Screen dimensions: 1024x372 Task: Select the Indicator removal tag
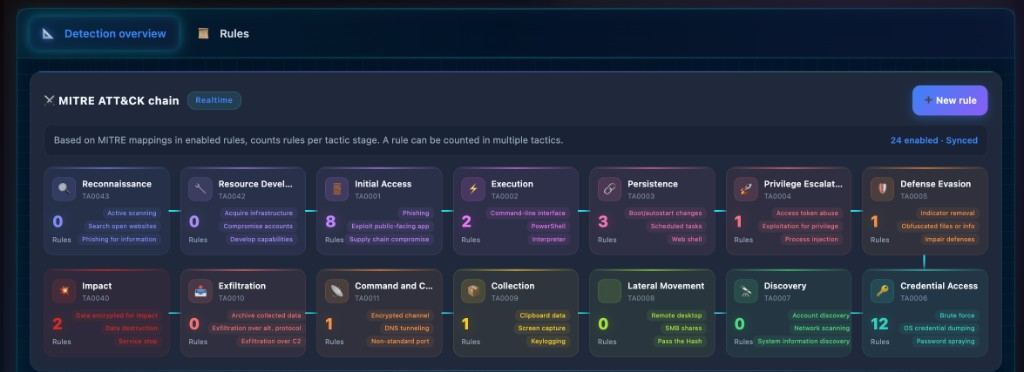pyautogui.click(x=947, y=213)
